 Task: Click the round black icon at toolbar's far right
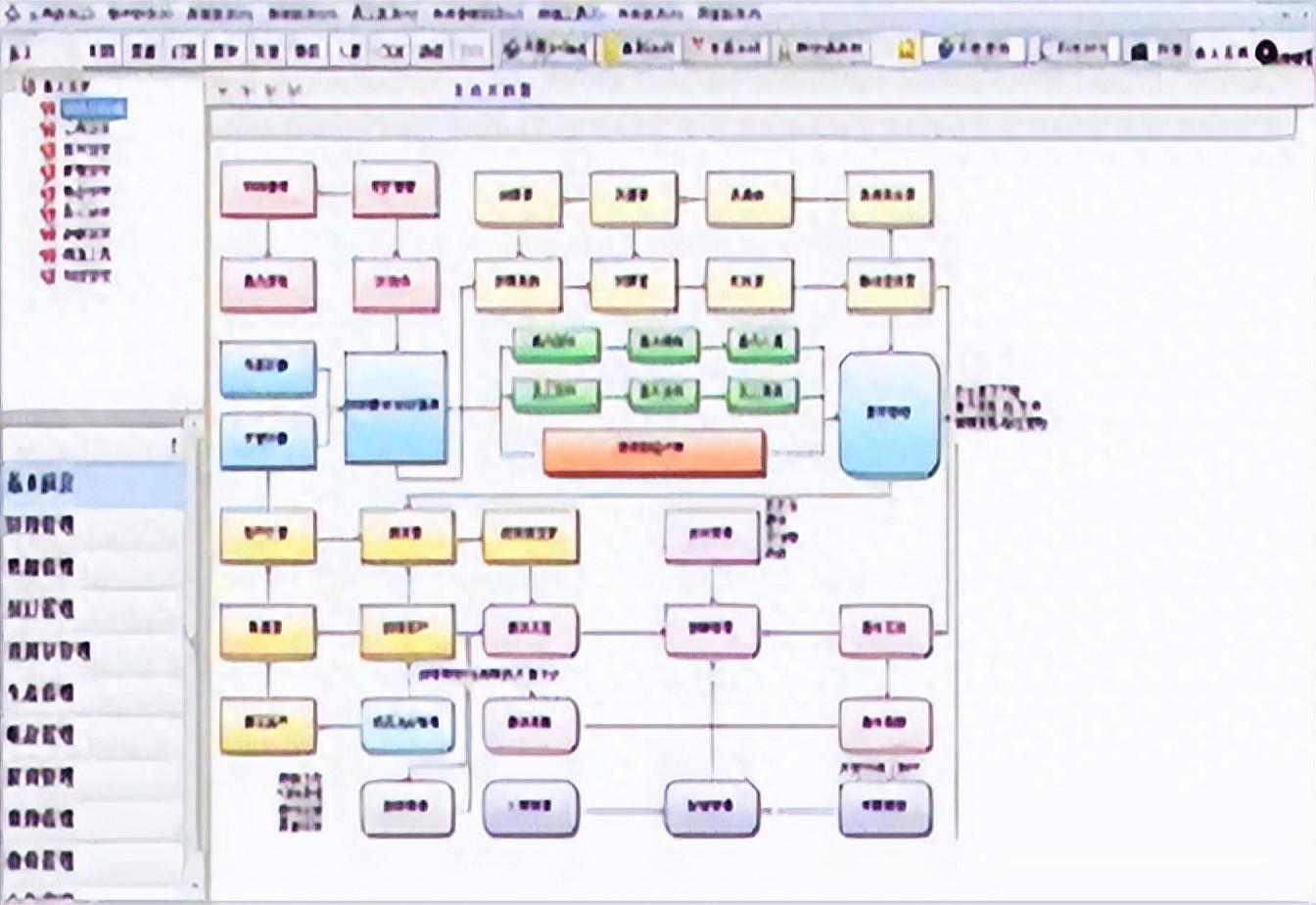click(x=1267, y=53)
